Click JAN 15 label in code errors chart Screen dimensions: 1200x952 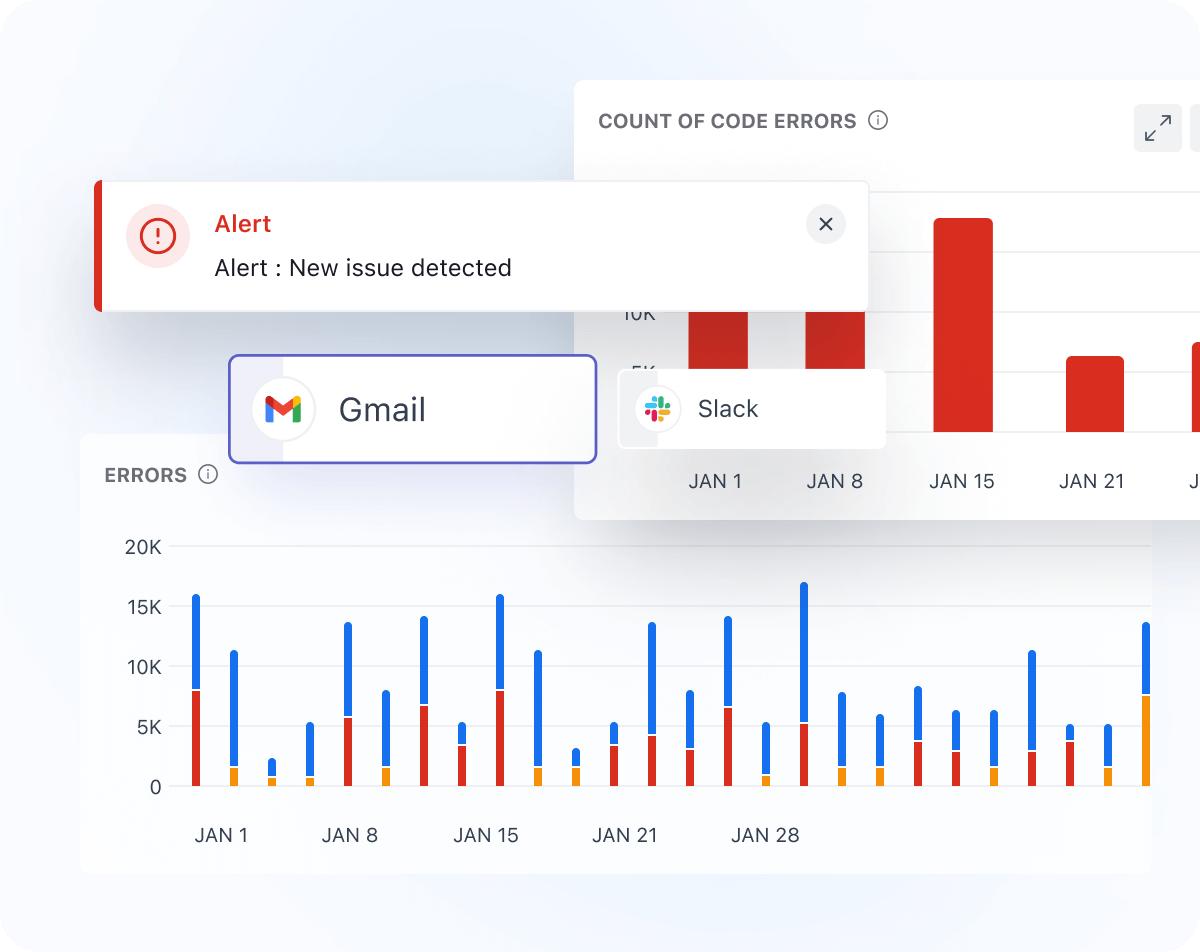[x=962, y=481]
